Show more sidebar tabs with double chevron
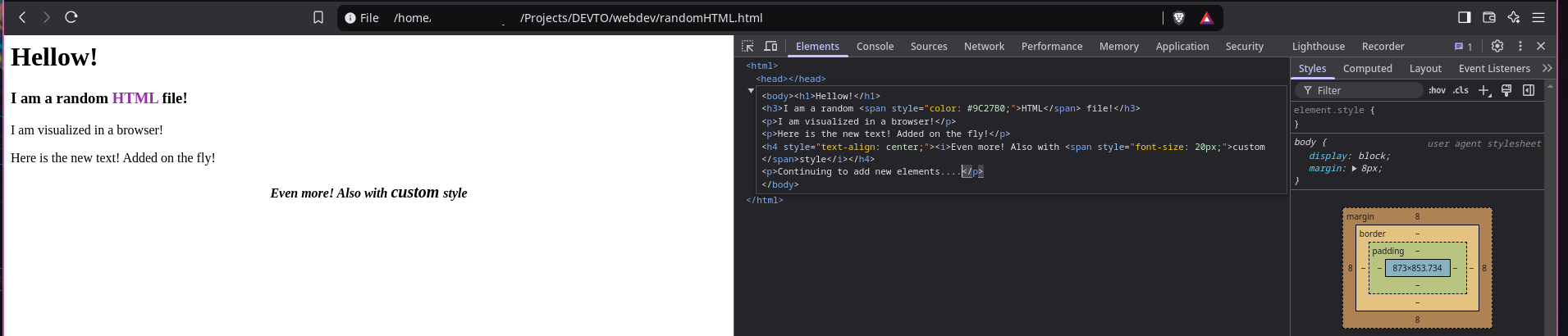Image resolution: width=1568 pixels, height=336 pixels. pyautogui.click(x=1547, y=69)
